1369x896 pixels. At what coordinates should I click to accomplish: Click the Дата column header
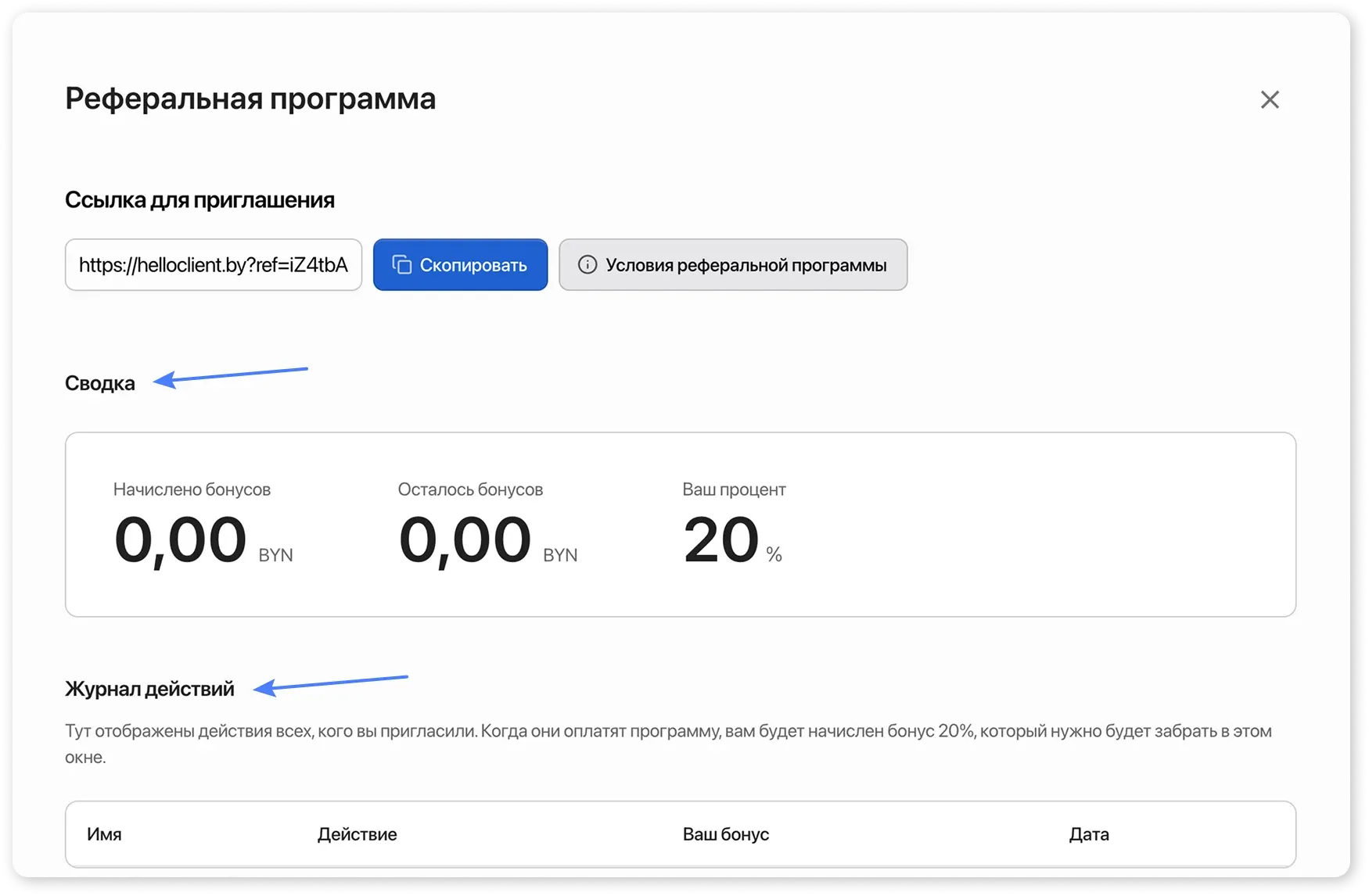tap(1088, 834)
